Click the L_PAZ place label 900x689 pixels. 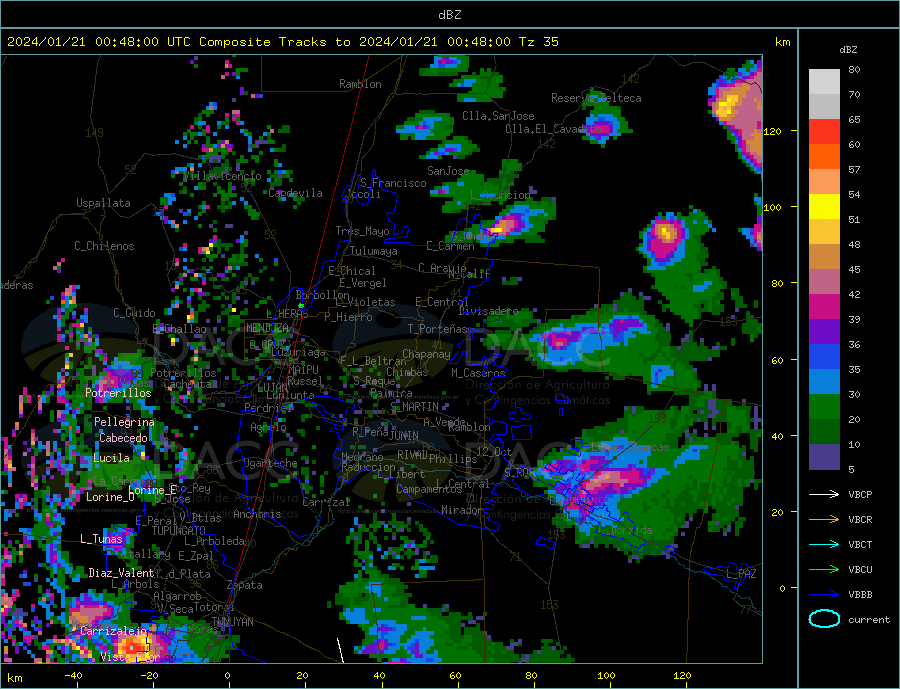pos(741,574)
